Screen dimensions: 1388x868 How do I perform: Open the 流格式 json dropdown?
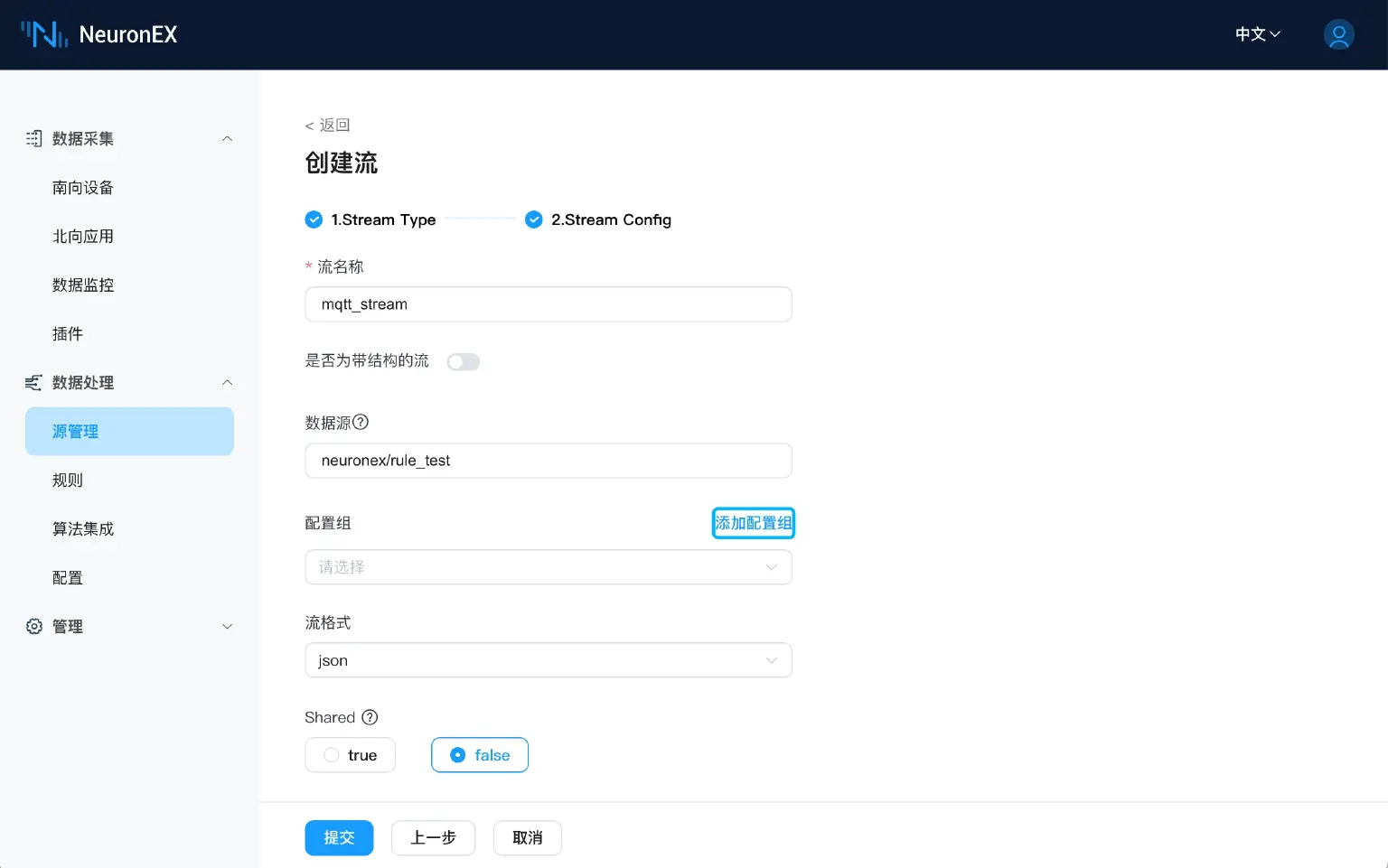click(x=549, y=660)
